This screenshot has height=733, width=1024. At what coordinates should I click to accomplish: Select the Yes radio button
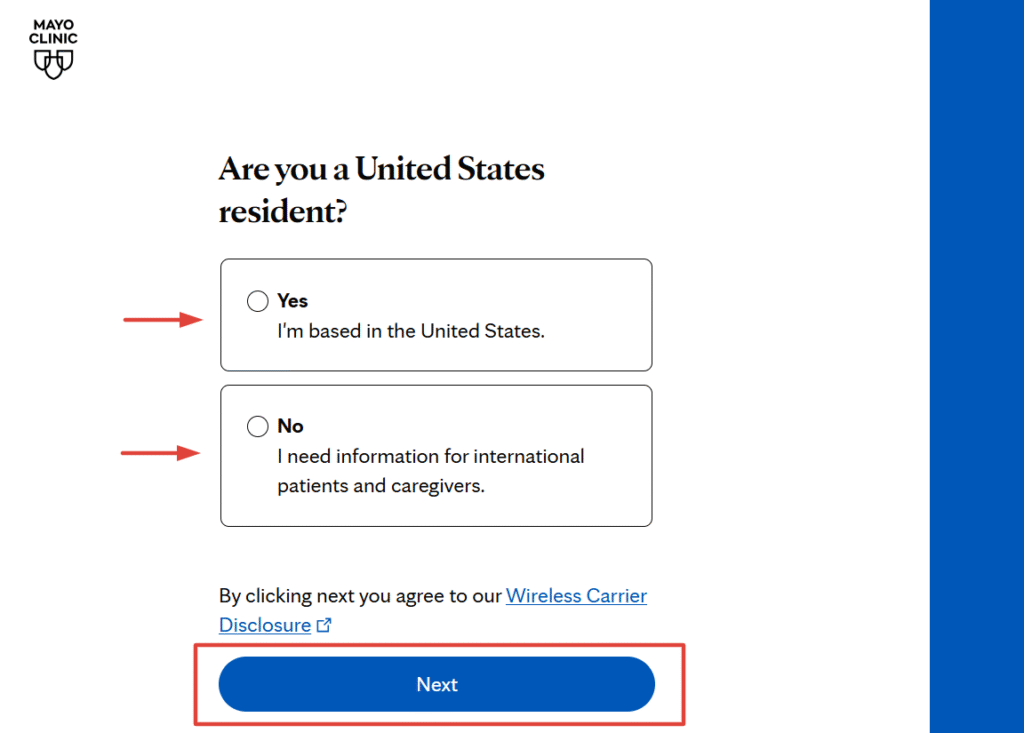tap(258, 301)
